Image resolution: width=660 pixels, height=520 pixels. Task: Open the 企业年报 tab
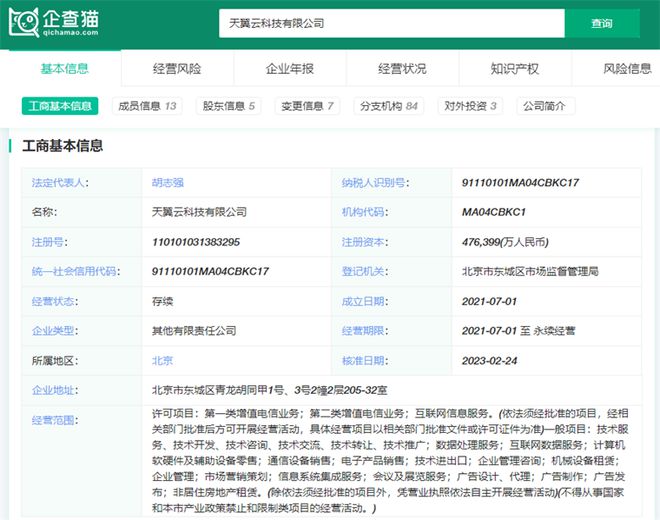[x=290, y=69]
